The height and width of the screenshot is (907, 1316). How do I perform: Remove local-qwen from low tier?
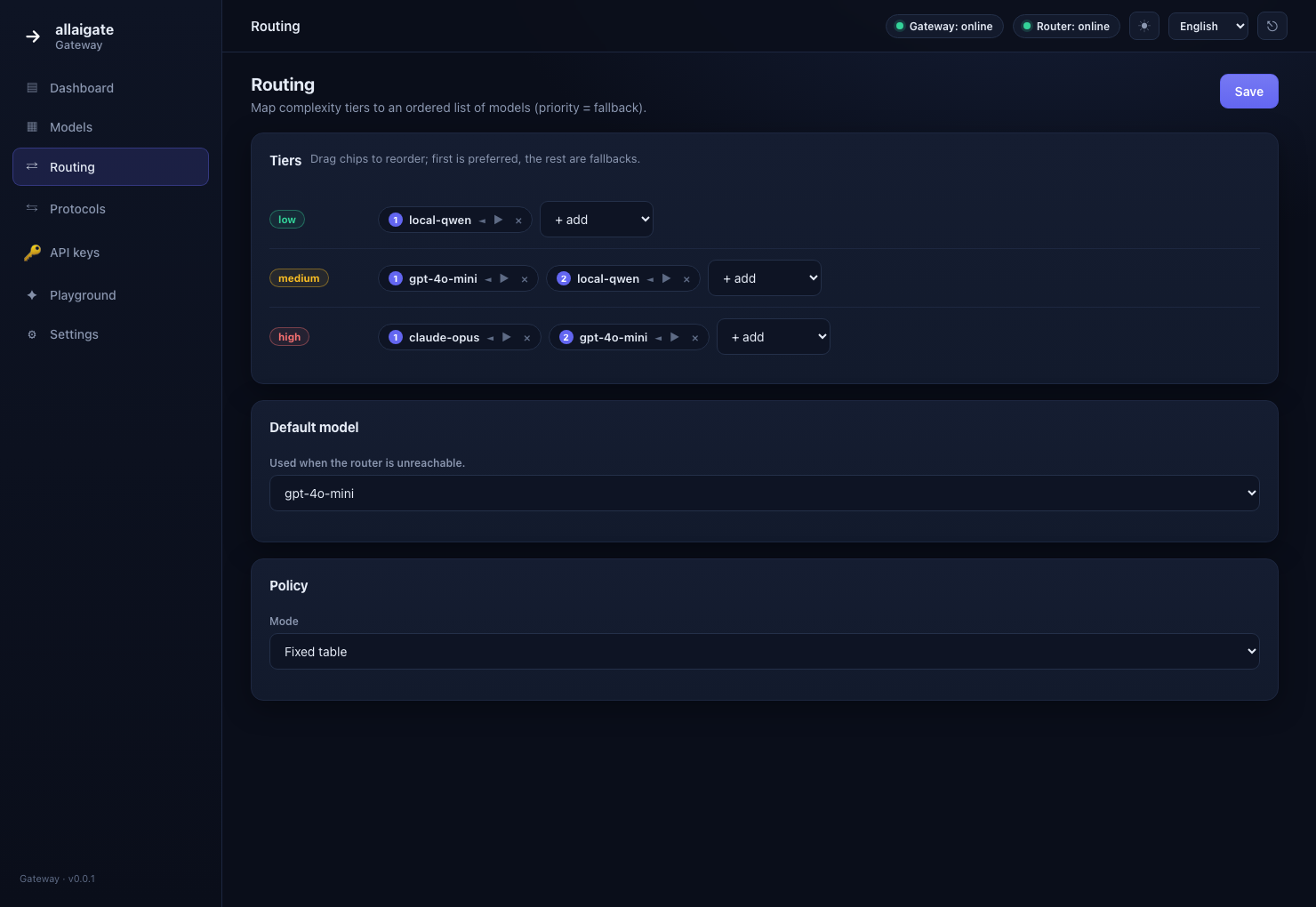[518, 221]
